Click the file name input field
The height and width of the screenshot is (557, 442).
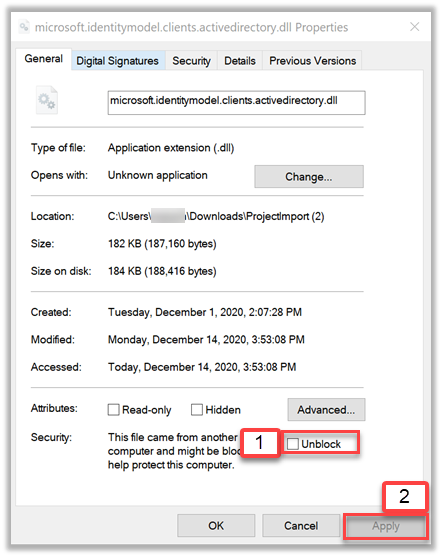pos(236,103)
